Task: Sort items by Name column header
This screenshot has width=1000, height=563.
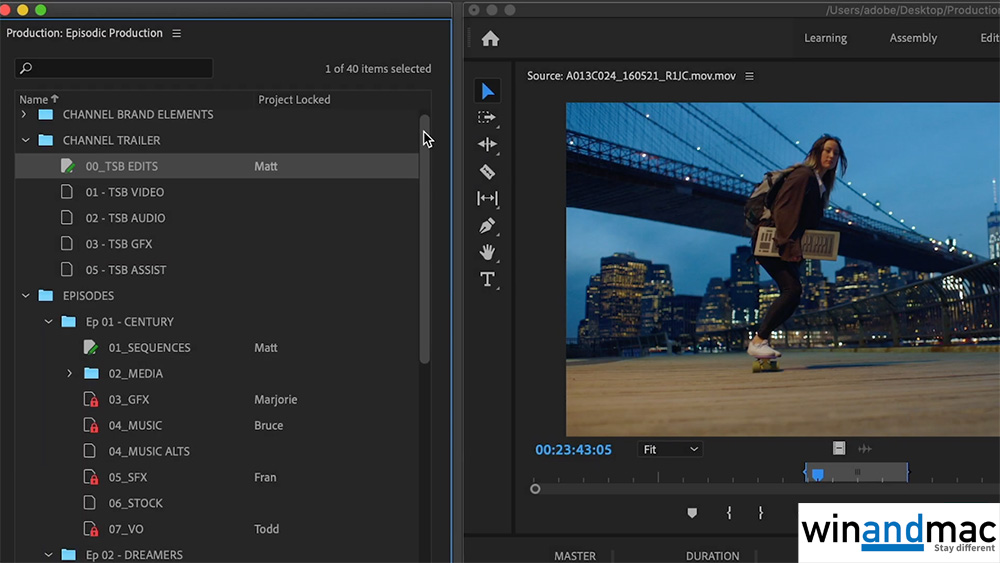Action: tap(34, 99)
